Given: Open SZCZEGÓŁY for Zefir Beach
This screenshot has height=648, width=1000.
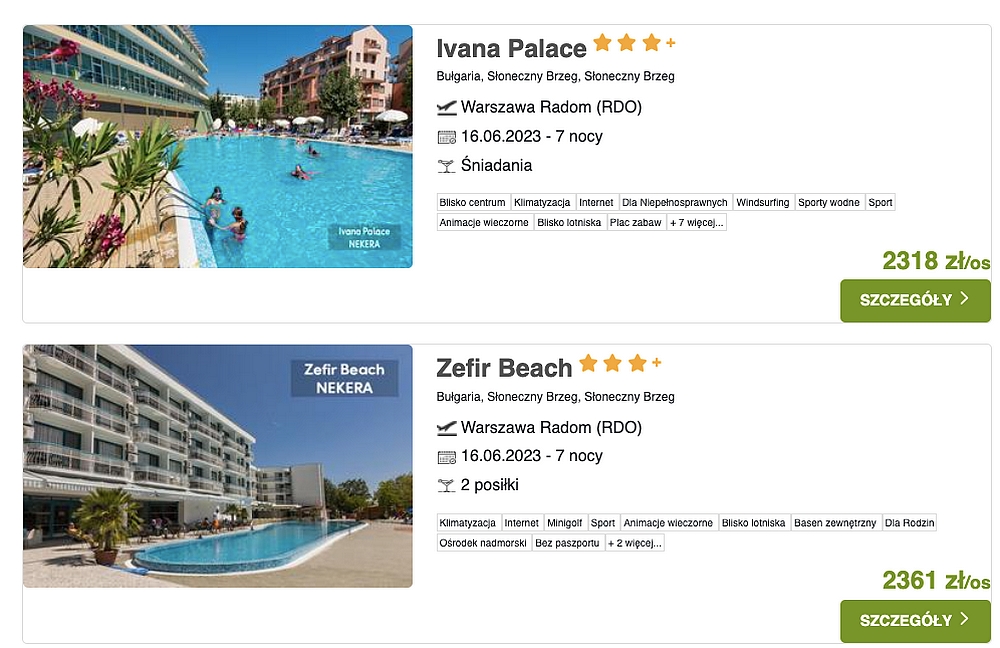Looking at the screenshot, I should [915, 621].
